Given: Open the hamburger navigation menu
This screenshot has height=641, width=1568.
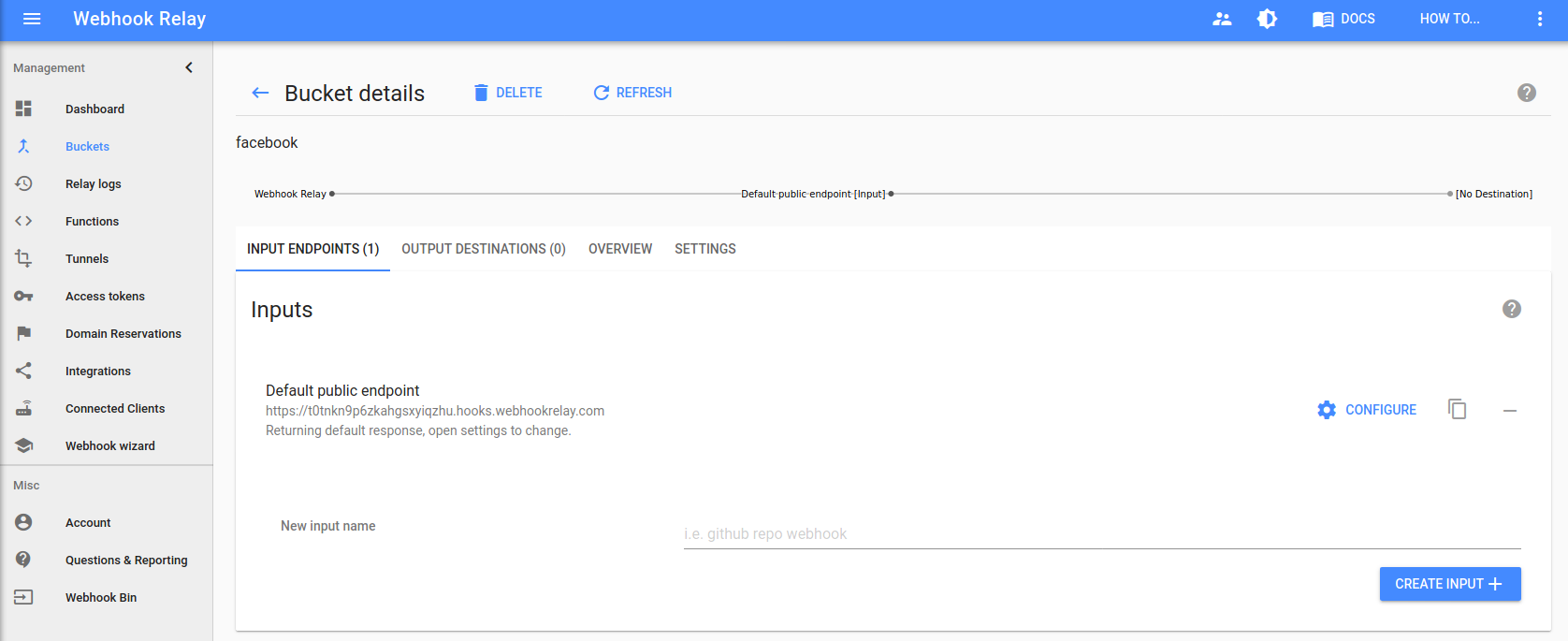Looking at the screenshot, I should [x=32, y=19].
